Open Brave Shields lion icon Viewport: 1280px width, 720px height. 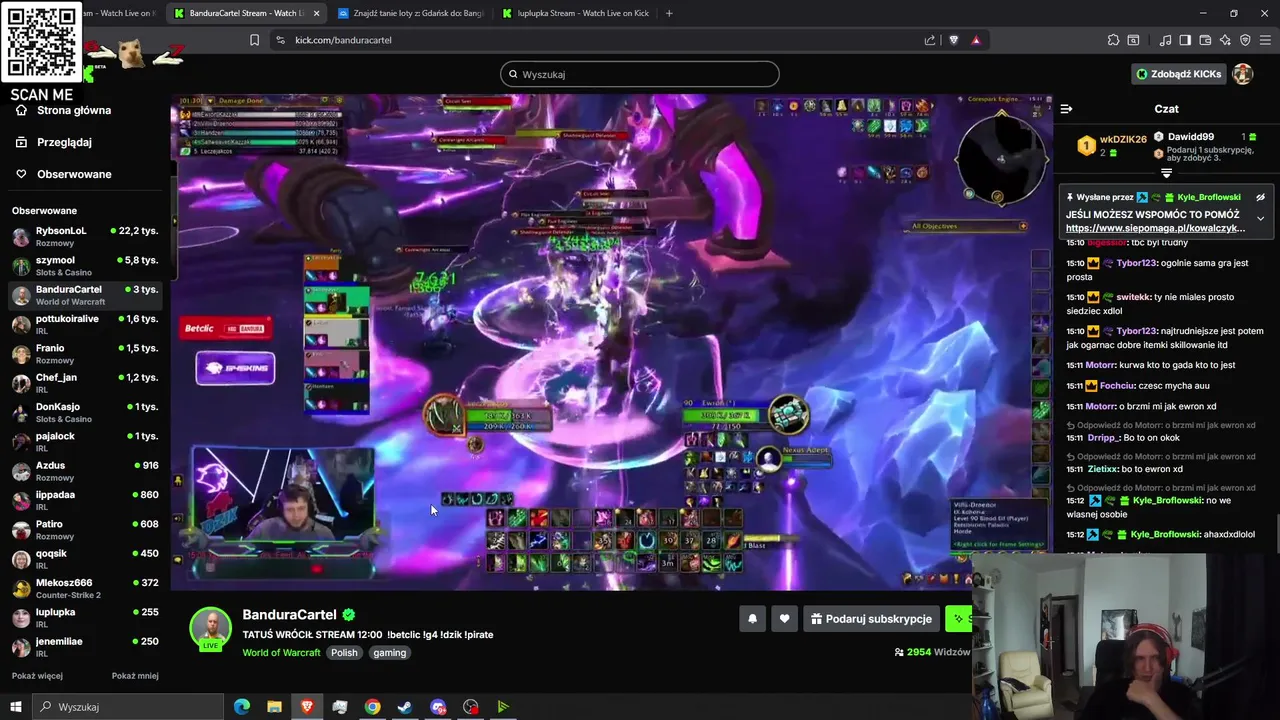pos(953,40)
